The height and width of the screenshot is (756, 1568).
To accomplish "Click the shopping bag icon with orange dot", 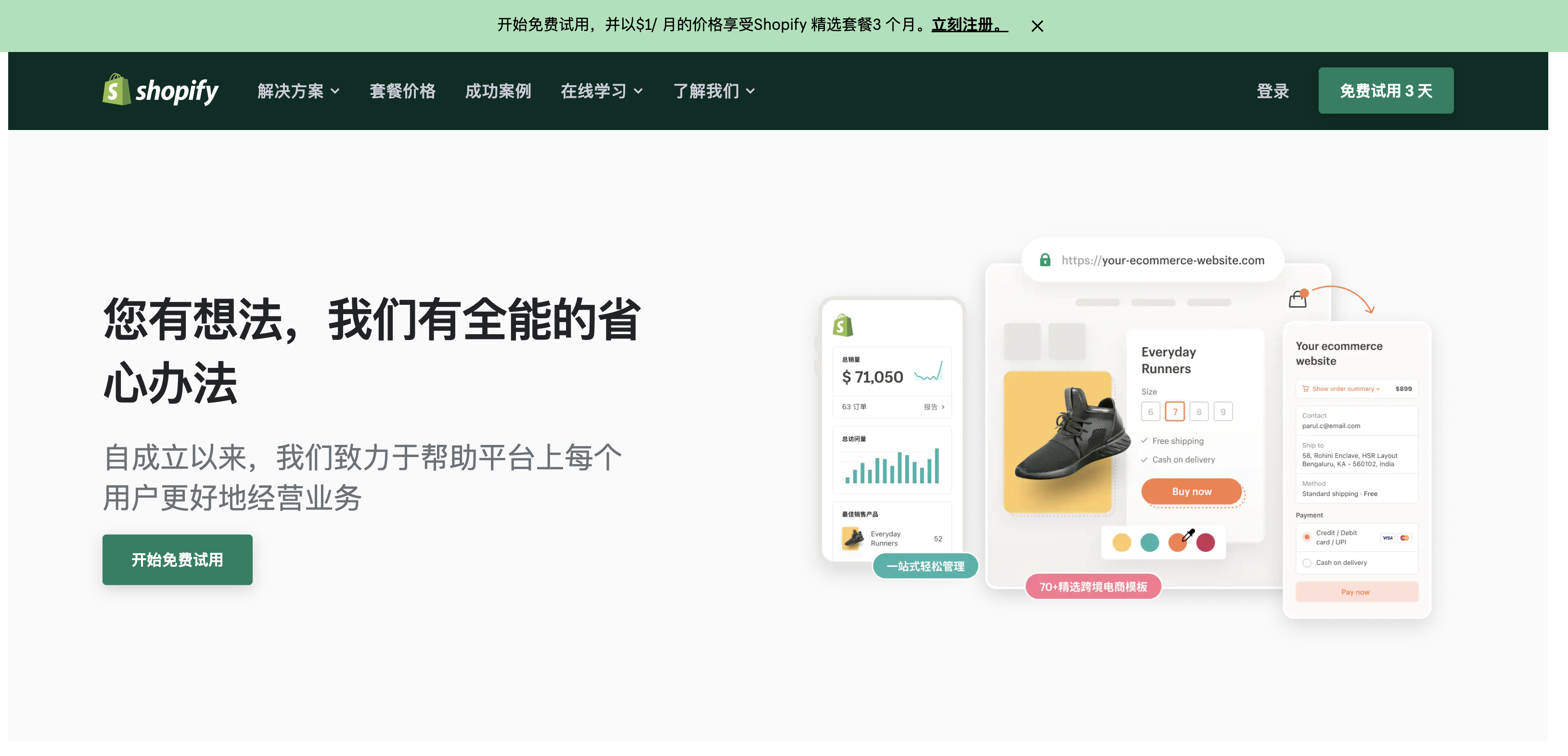I will 1297,299.
